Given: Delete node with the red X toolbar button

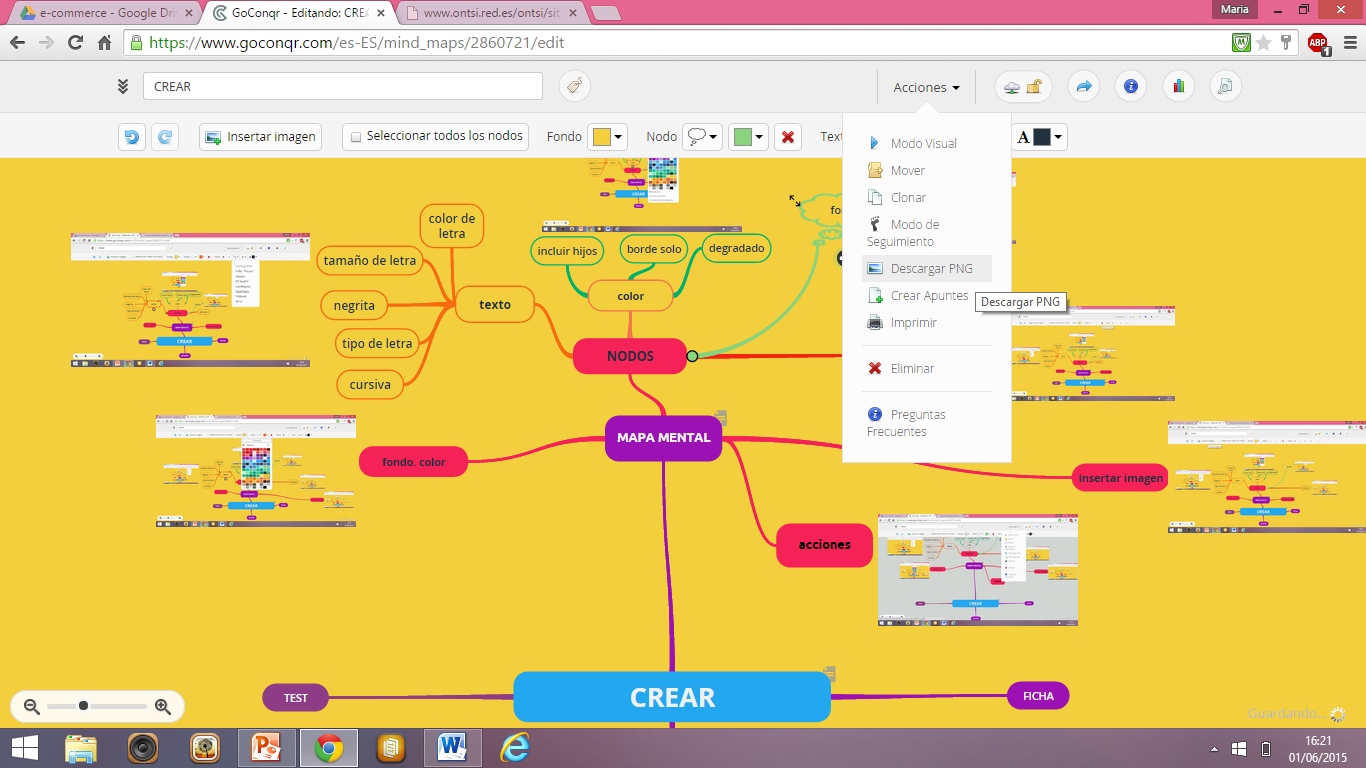Looking at the screenshot, I should pos(788,137).
